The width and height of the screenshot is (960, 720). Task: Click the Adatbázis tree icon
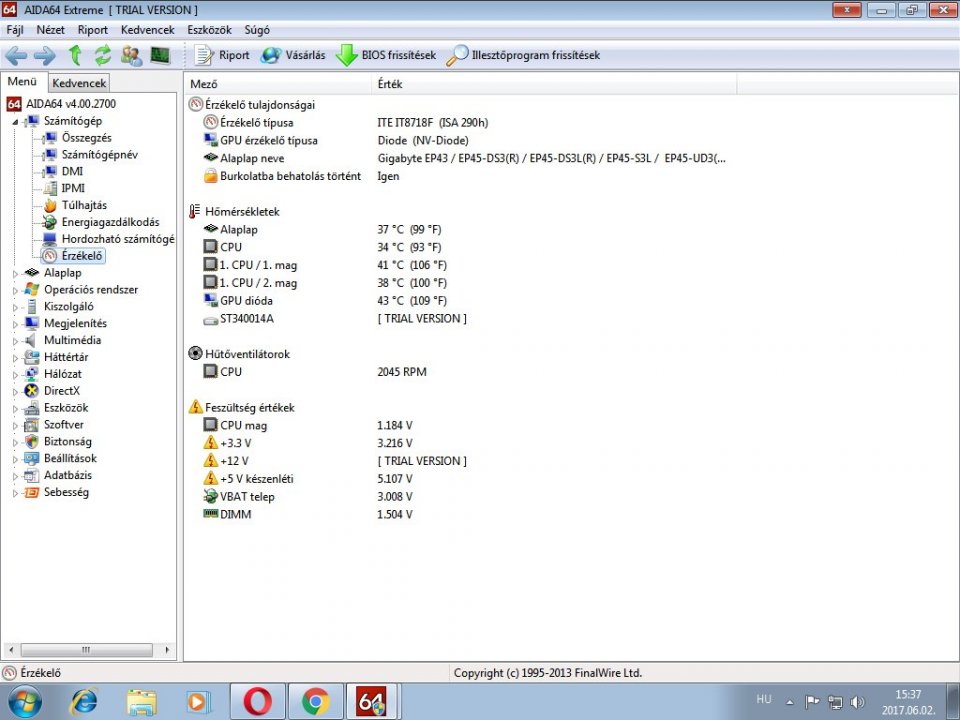(31, 475)
